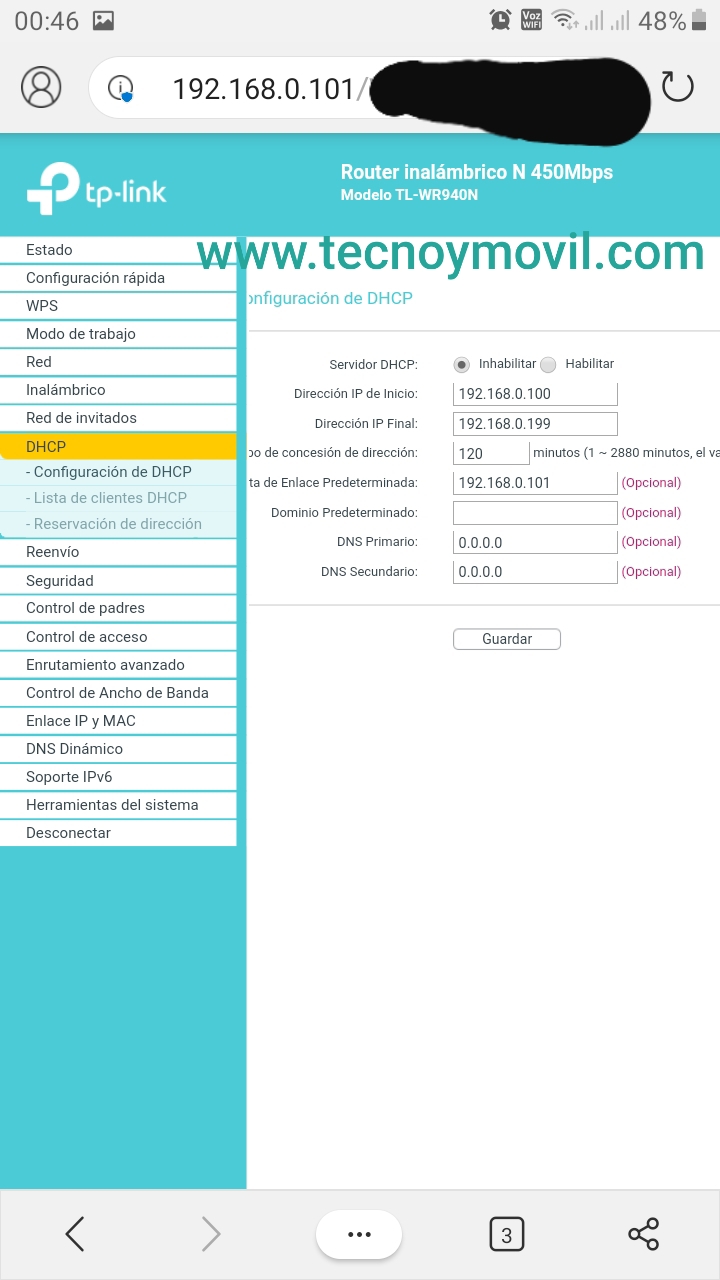Open the browser three-dots menu
This screenshot has width=720, height=1280.
click(359, 1234)
